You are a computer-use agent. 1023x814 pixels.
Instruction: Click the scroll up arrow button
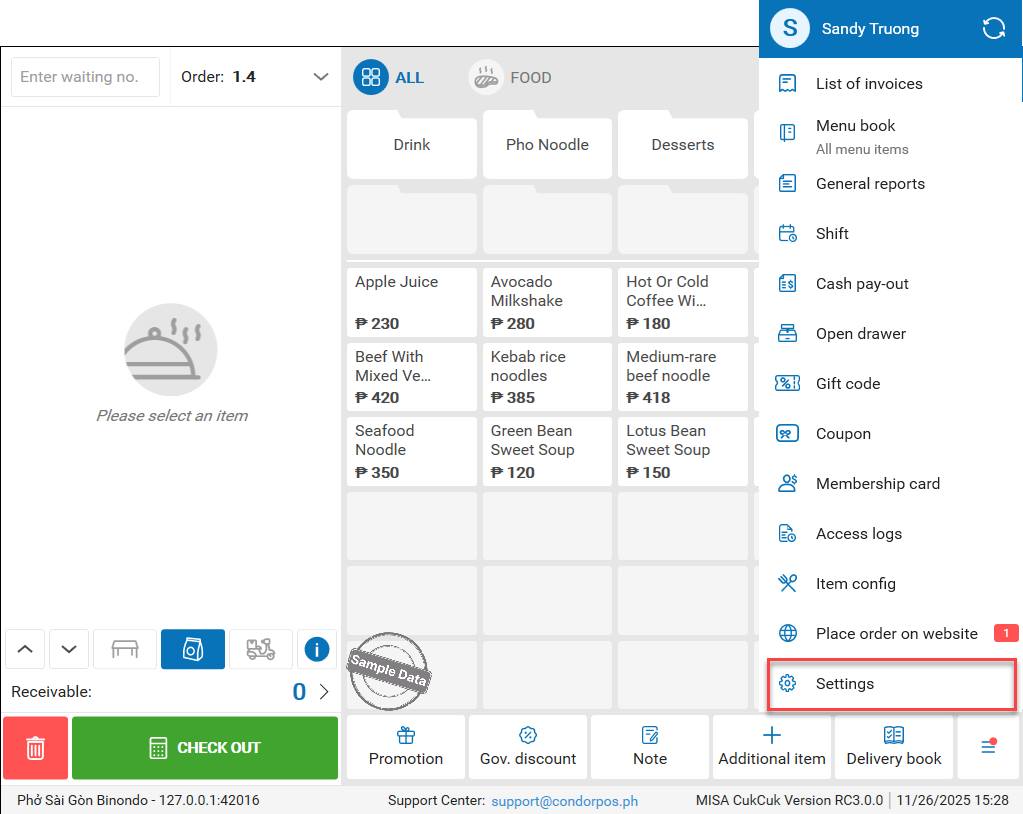25,649
